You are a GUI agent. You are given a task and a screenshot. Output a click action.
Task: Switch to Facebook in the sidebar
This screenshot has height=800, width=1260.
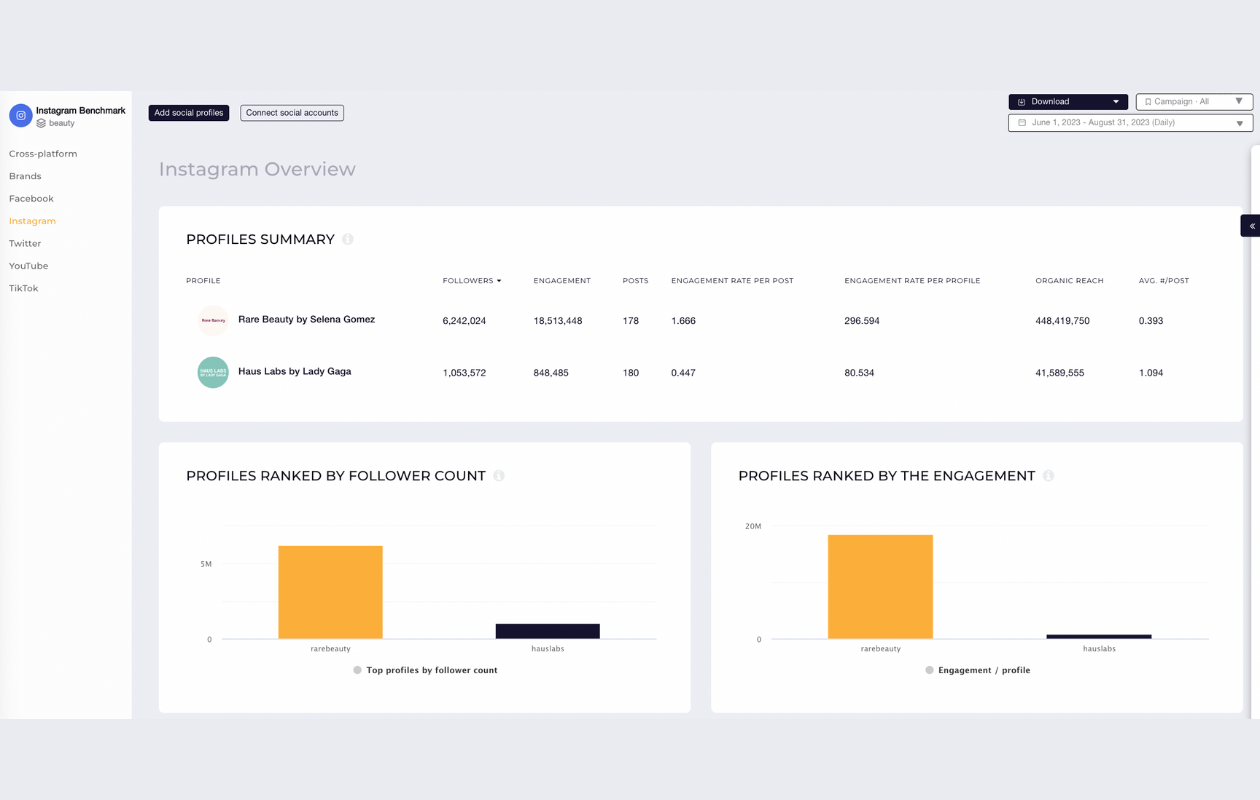[x=31, y=199]
